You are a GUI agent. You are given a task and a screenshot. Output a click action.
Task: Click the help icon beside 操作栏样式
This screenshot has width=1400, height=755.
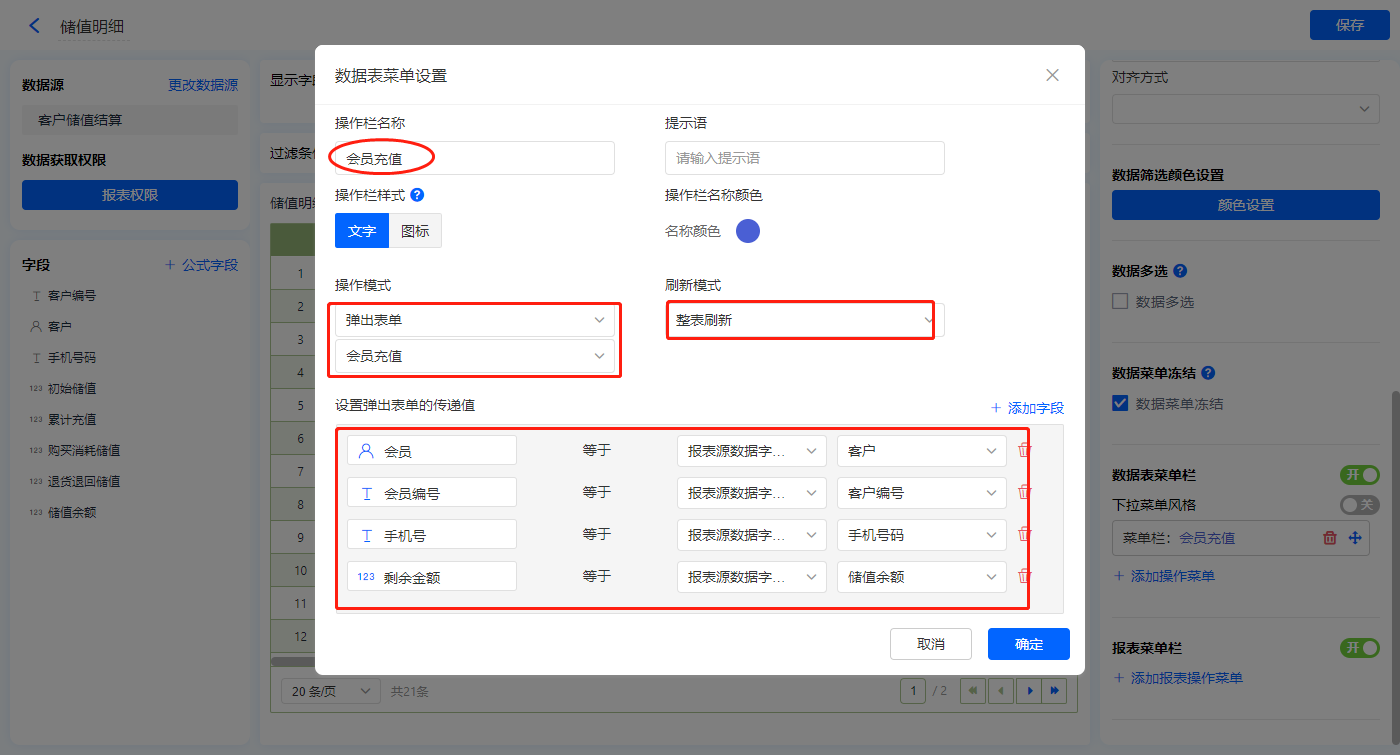tap(417, 195)
